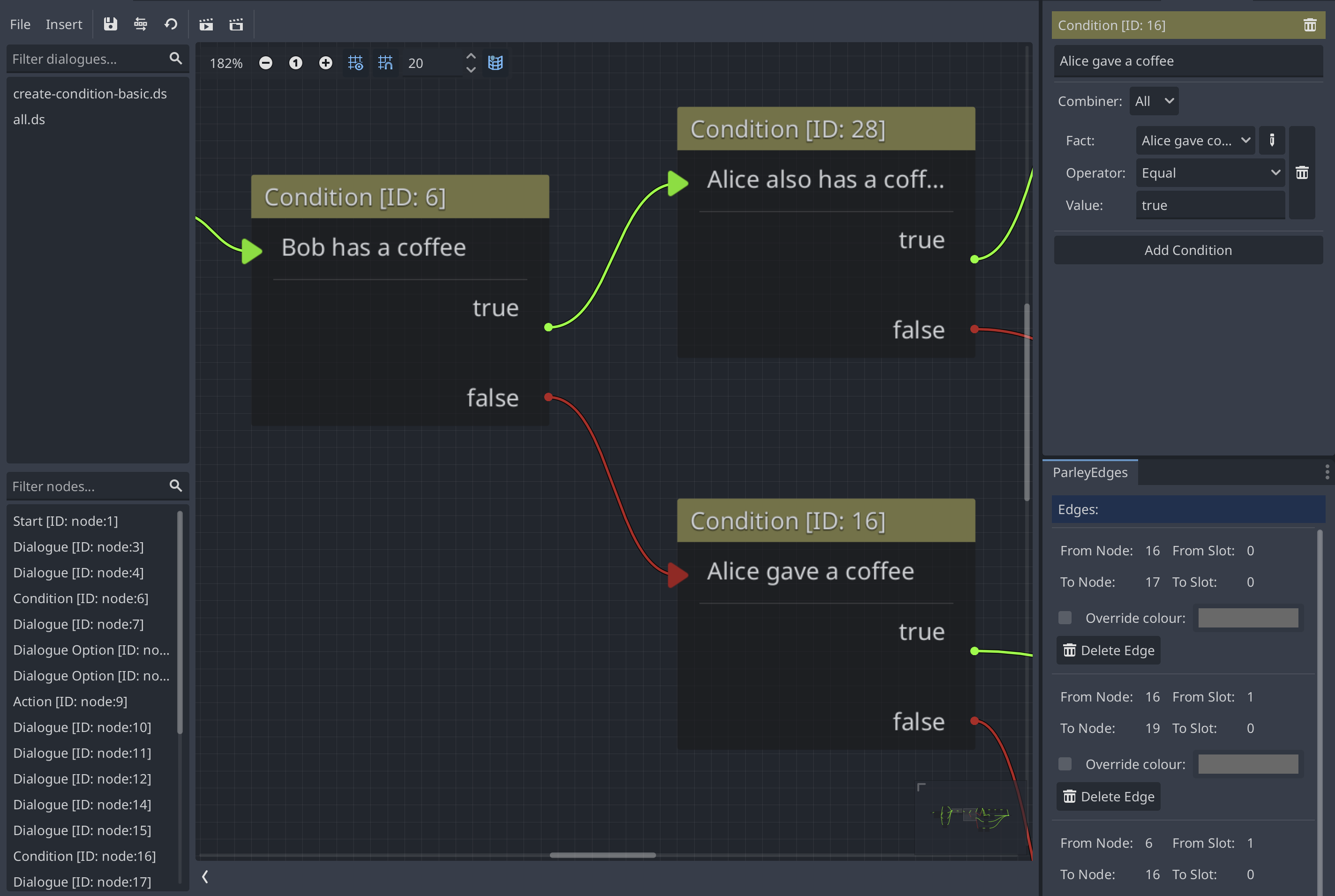Enable Override colour for the second edge
1335x896 pixels.
tap(1064, 763)
